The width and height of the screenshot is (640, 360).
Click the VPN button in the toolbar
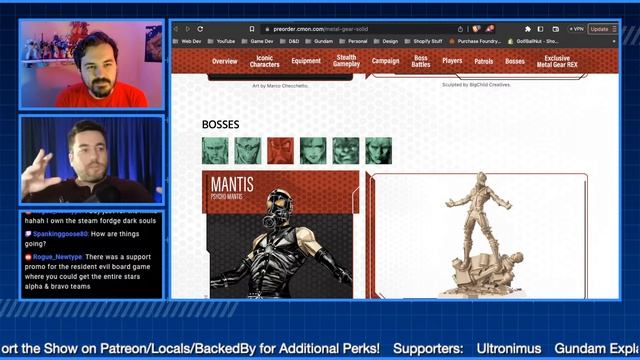pos(576,29)
